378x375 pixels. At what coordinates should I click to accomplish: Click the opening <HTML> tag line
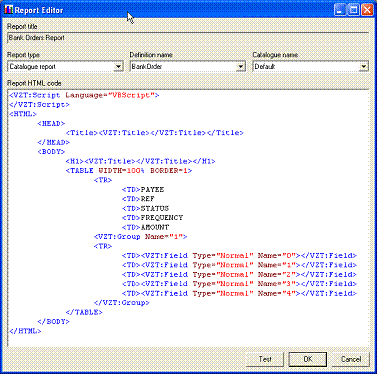tap(23, 114)
